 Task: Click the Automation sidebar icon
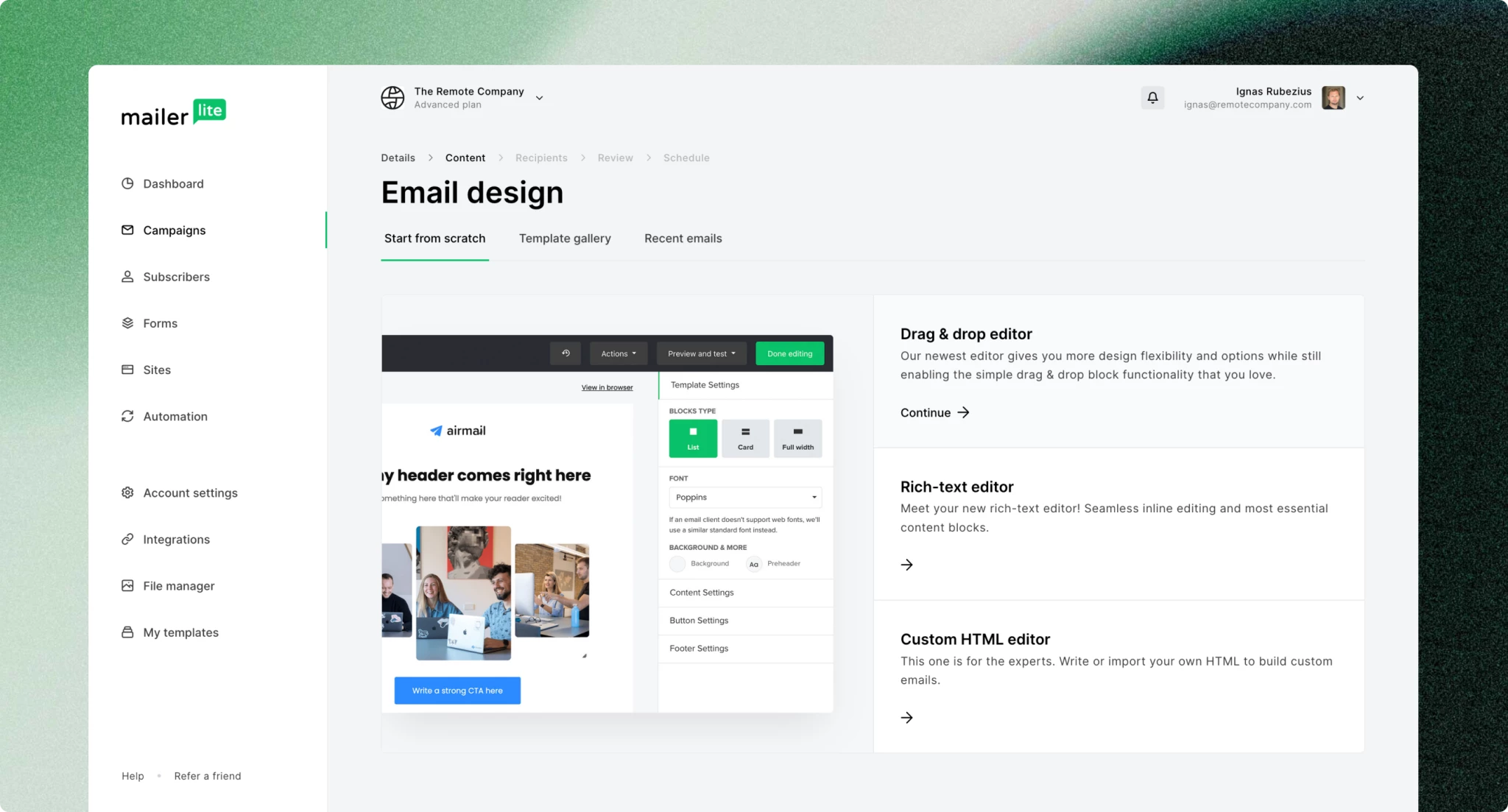(x=128, y=416)
